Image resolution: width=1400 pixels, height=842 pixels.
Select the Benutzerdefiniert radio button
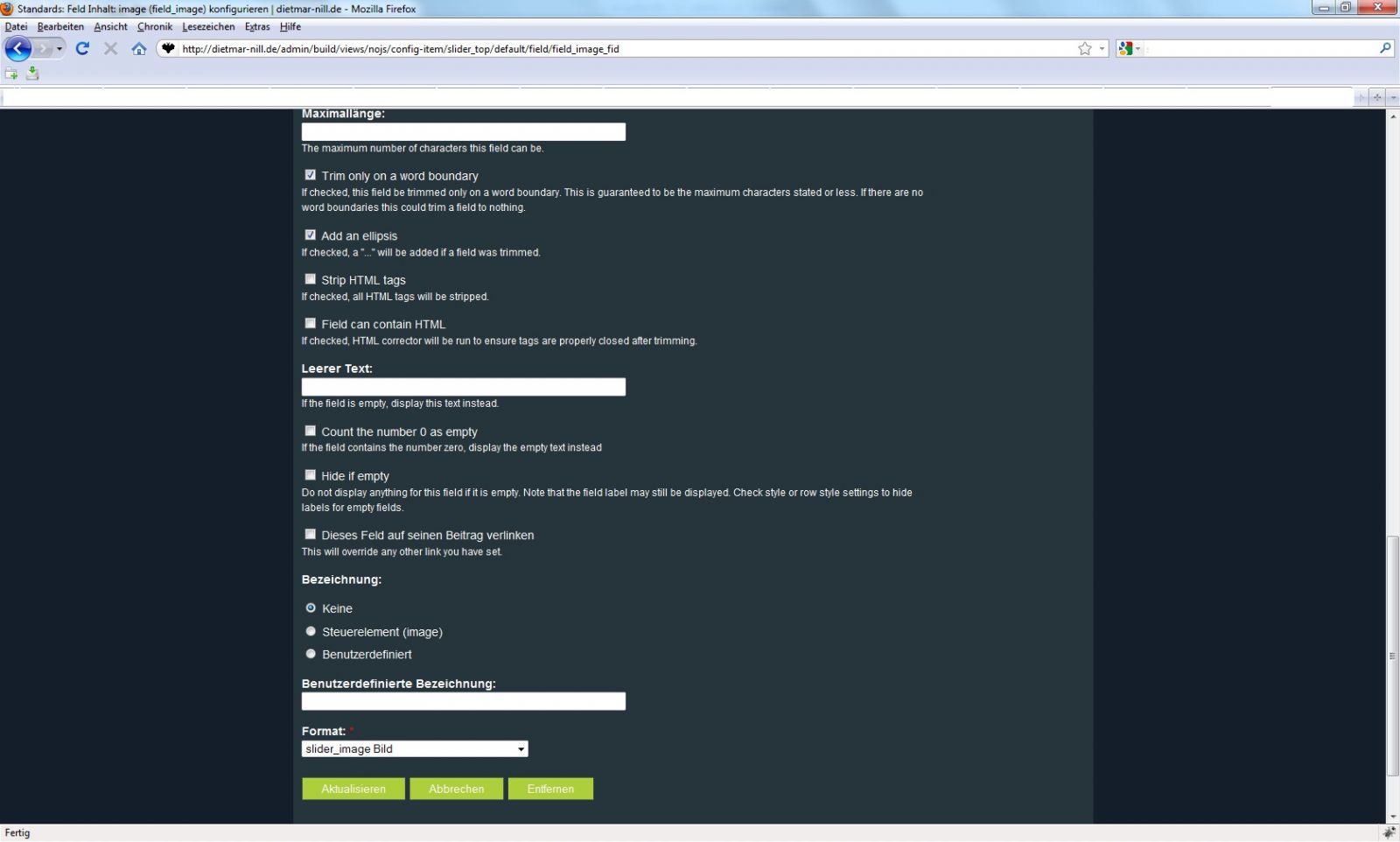(x=311, y=654)
